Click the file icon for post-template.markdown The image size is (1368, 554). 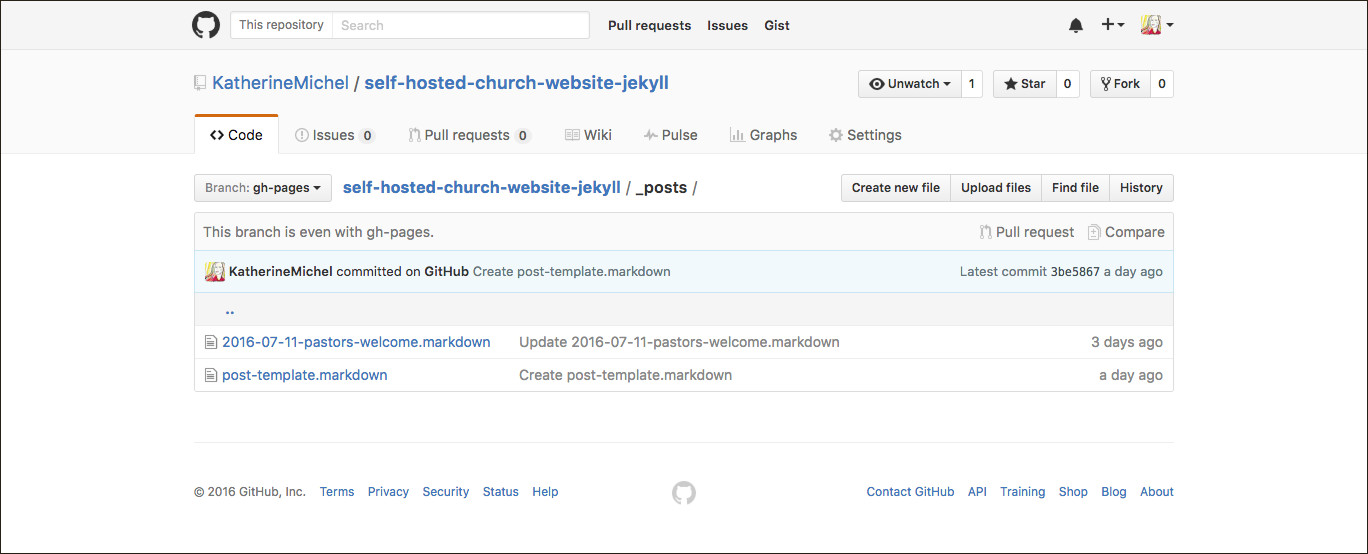(210, 375)
